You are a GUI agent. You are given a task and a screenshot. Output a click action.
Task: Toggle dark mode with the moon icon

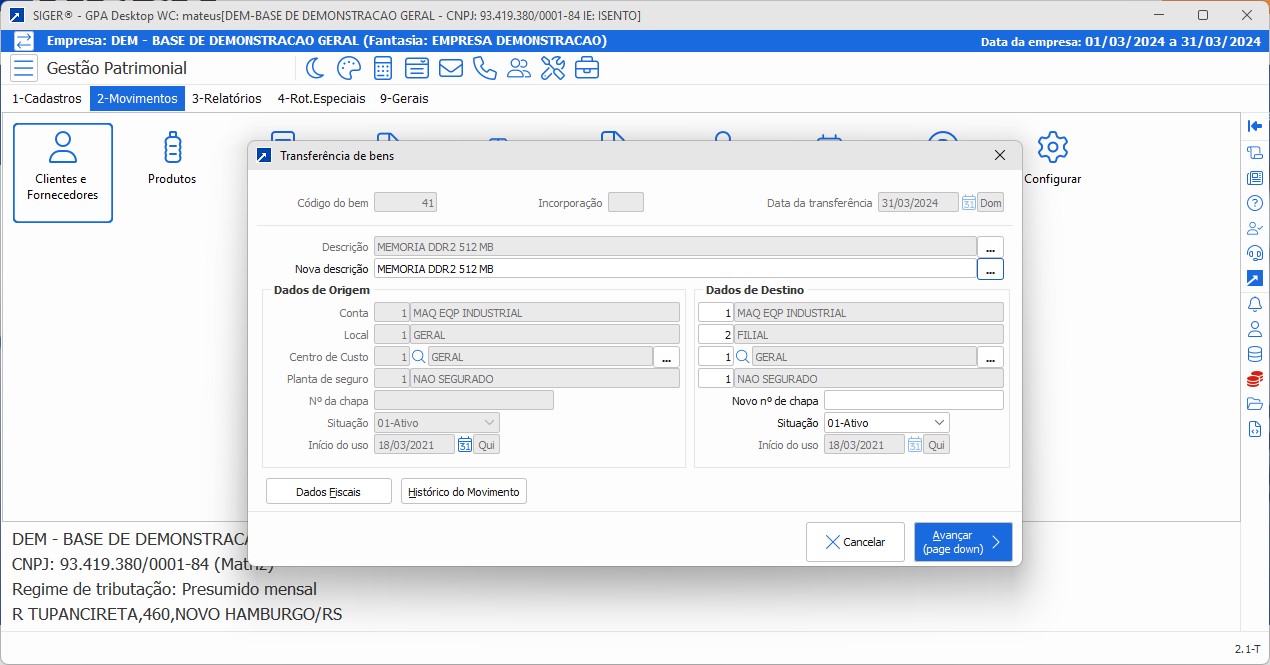315,68
